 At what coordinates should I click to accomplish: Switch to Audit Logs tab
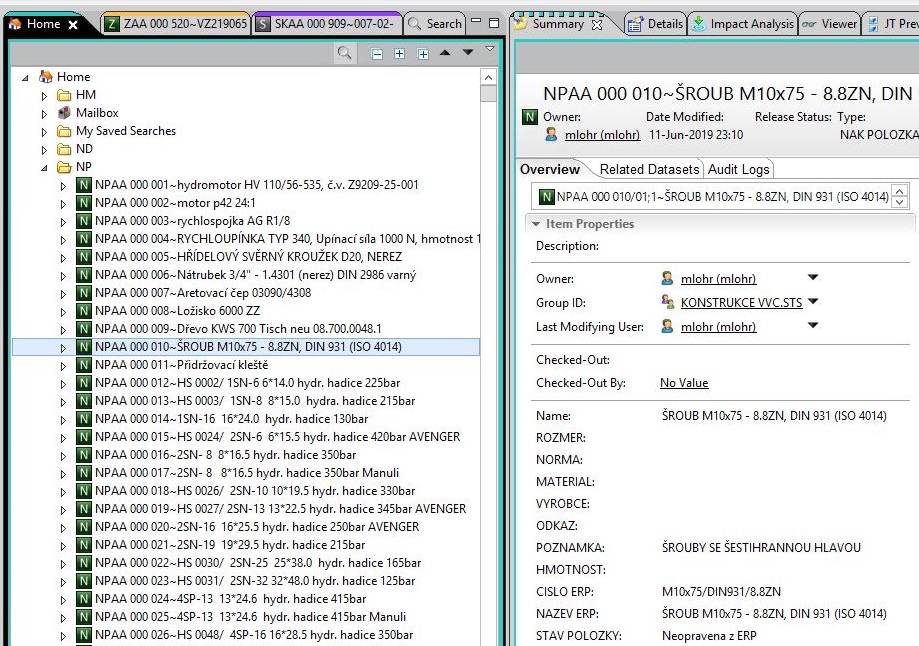click(738, 169)
